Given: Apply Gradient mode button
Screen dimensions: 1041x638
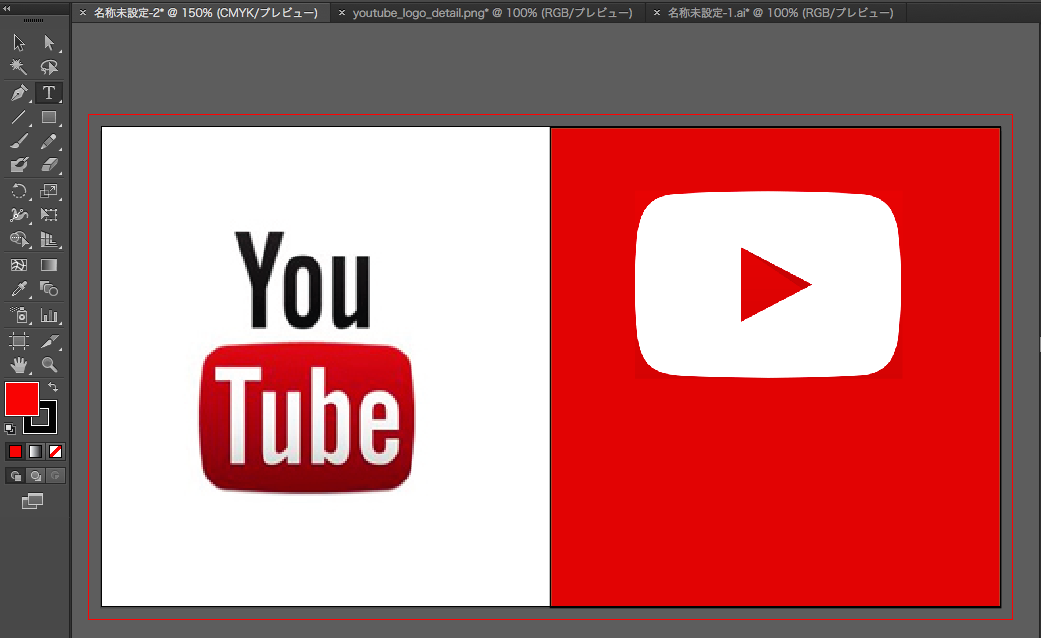Looking at the screenshot, I should (35, 451).
